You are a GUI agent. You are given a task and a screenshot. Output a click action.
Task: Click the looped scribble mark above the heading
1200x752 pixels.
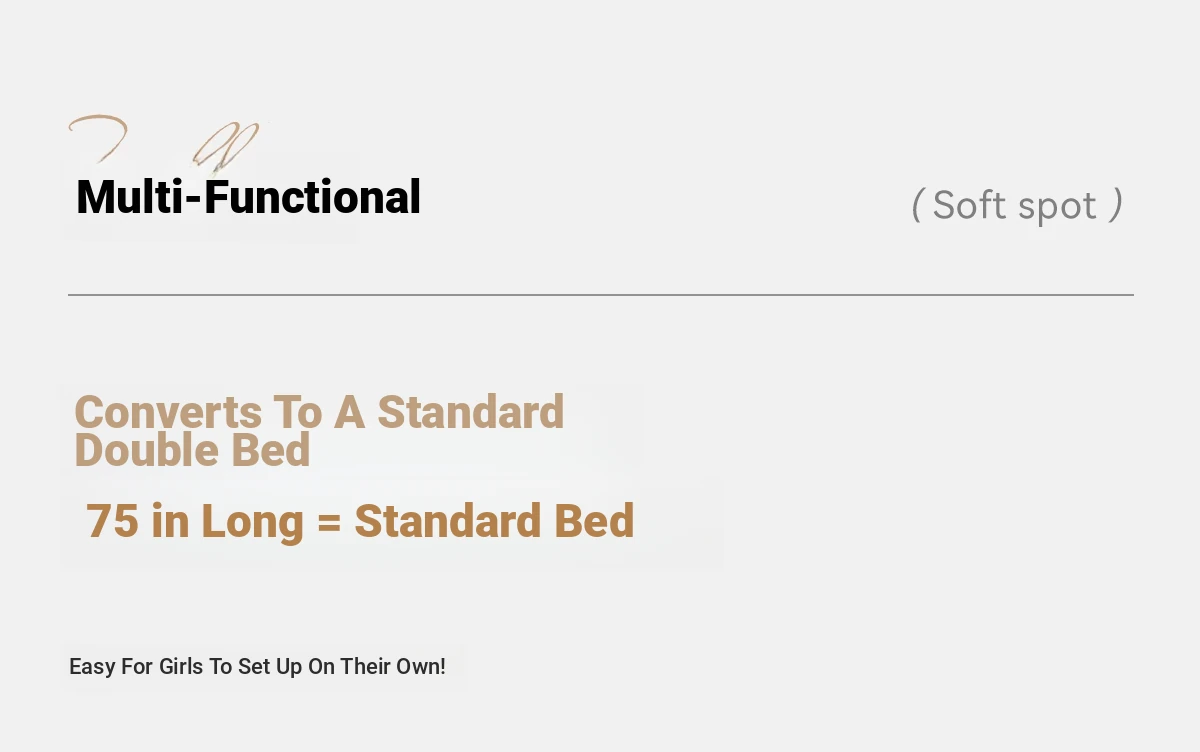(x=225, y=147)
